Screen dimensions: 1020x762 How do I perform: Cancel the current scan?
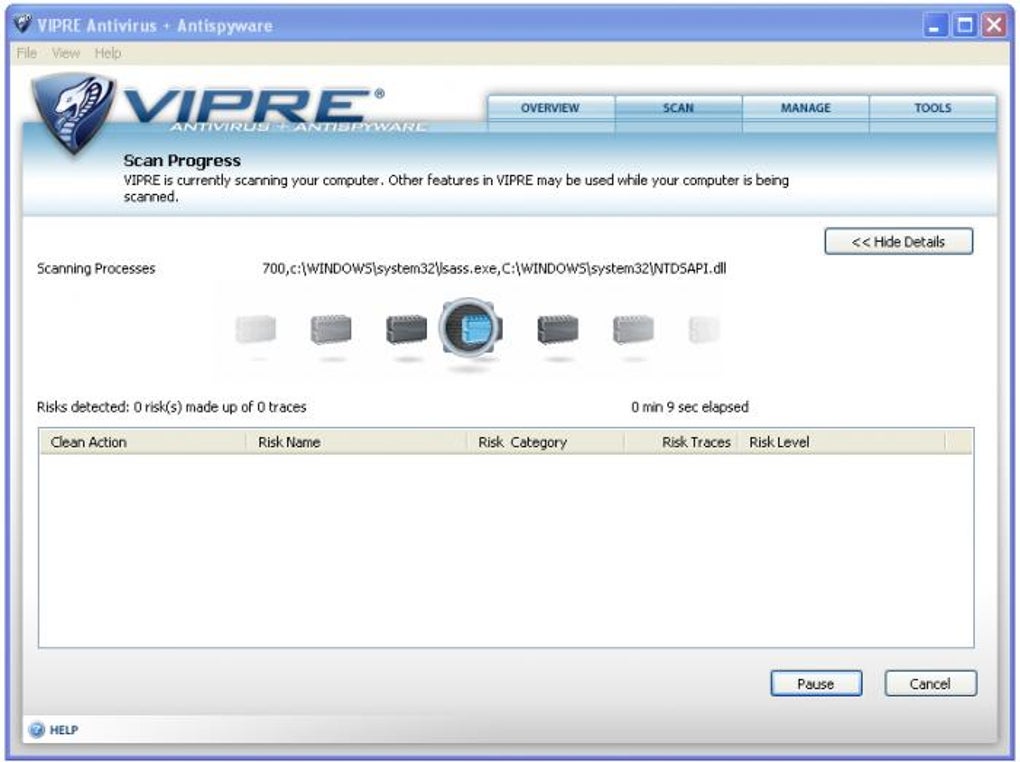pos(930,683)
